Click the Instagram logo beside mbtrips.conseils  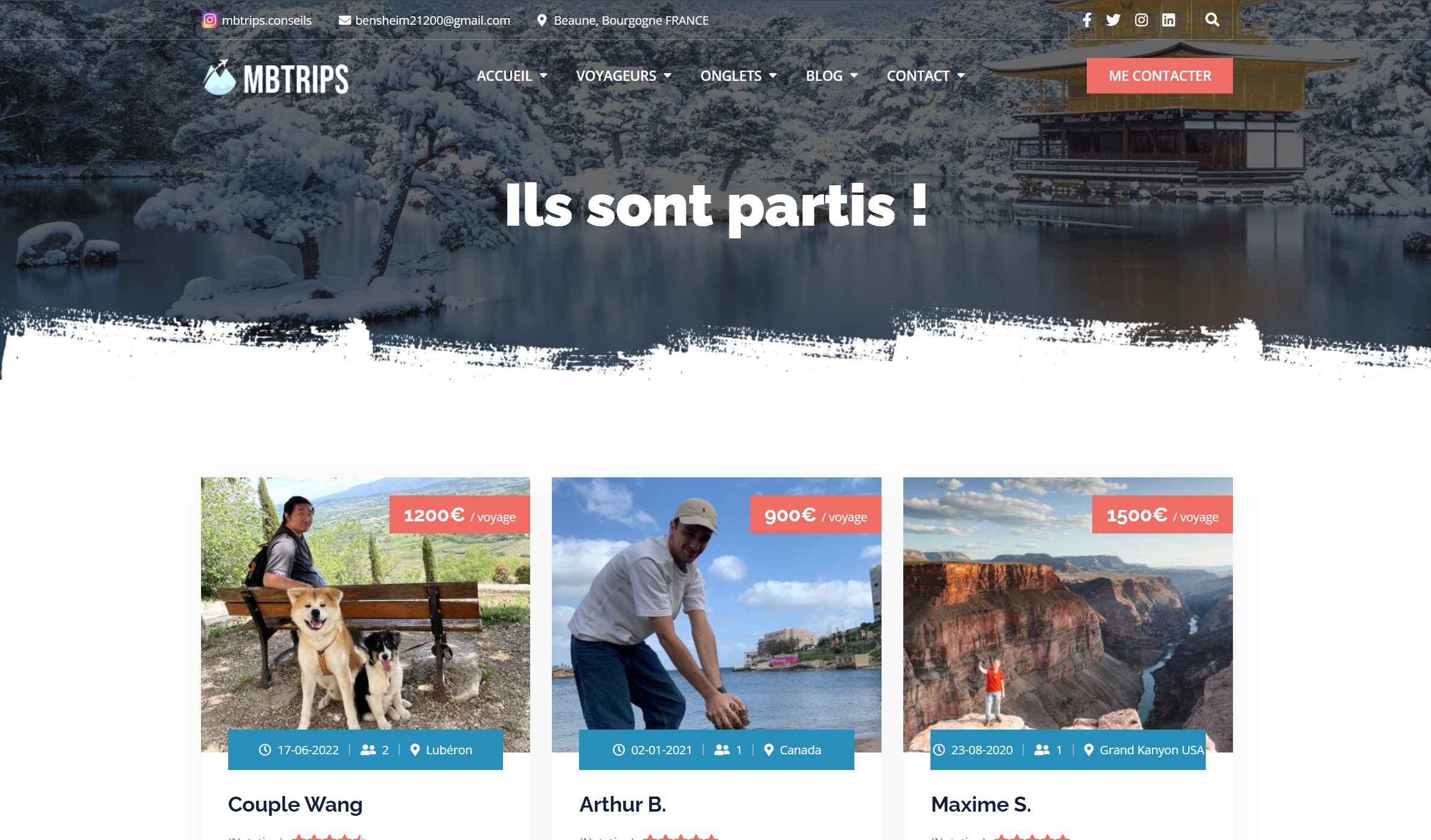pos(209,20)
